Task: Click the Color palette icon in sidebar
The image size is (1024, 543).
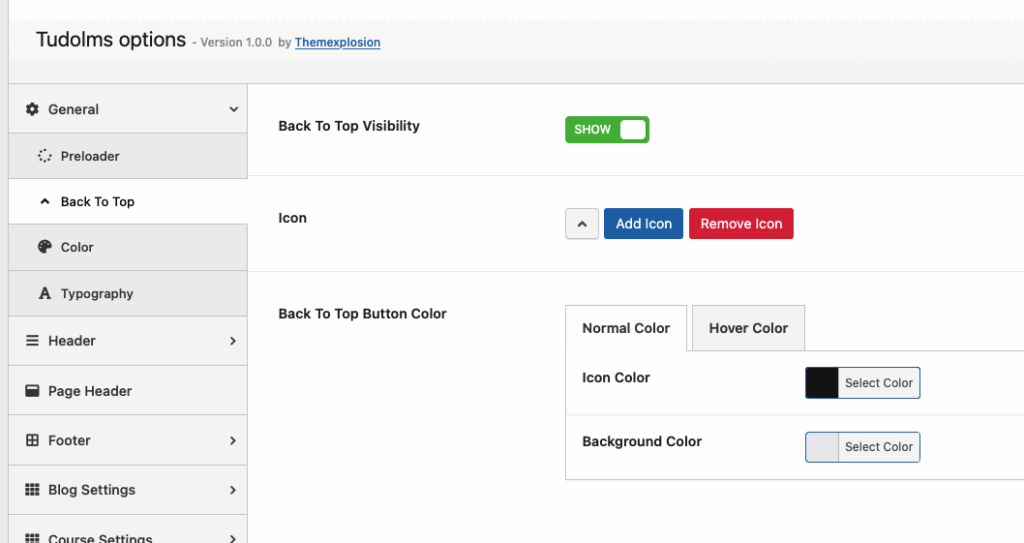Action: coord(44,247)
